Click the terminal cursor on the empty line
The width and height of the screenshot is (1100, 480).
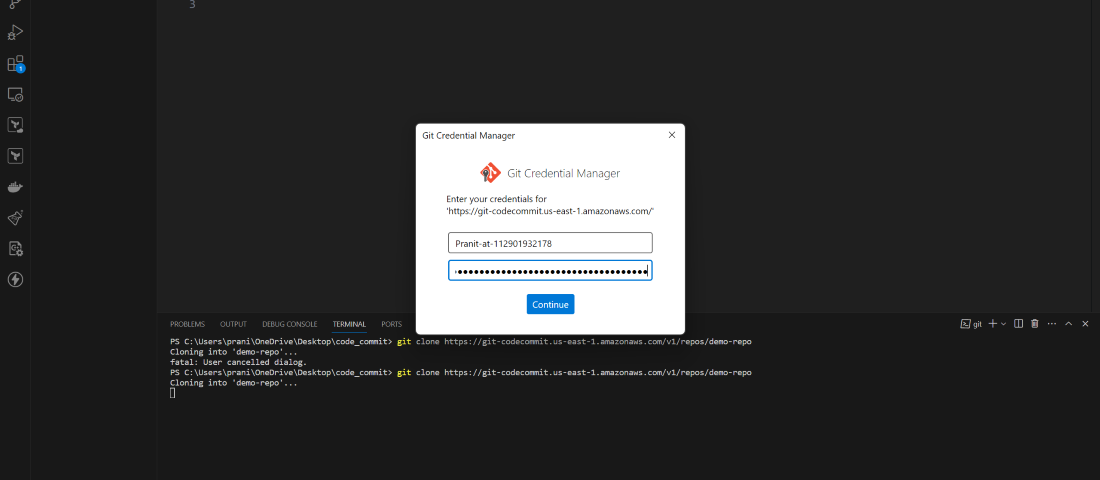pyautogui.click(x=173, y=393)
